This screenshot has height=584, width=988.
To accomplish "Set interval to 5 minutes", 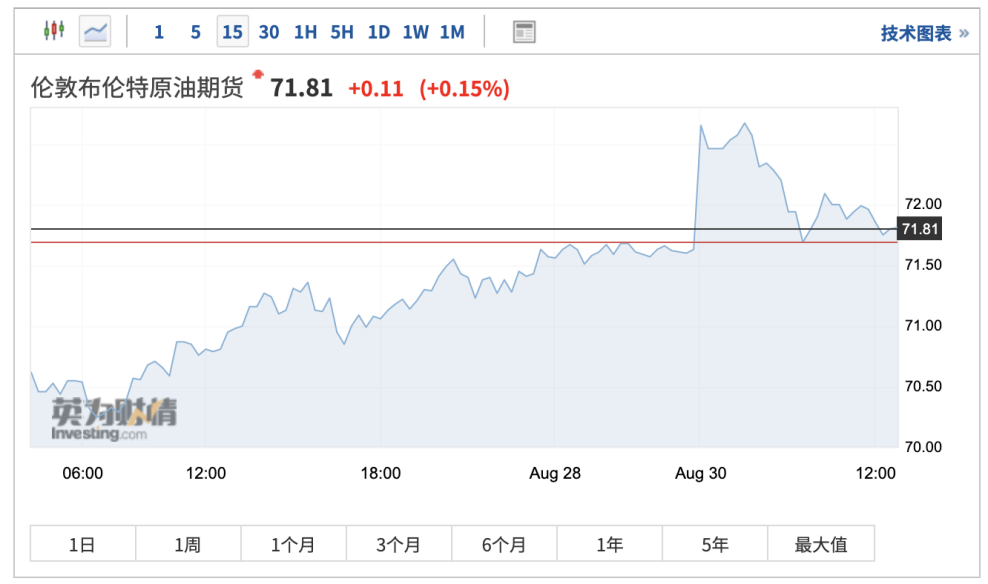I will click(195, 32).
